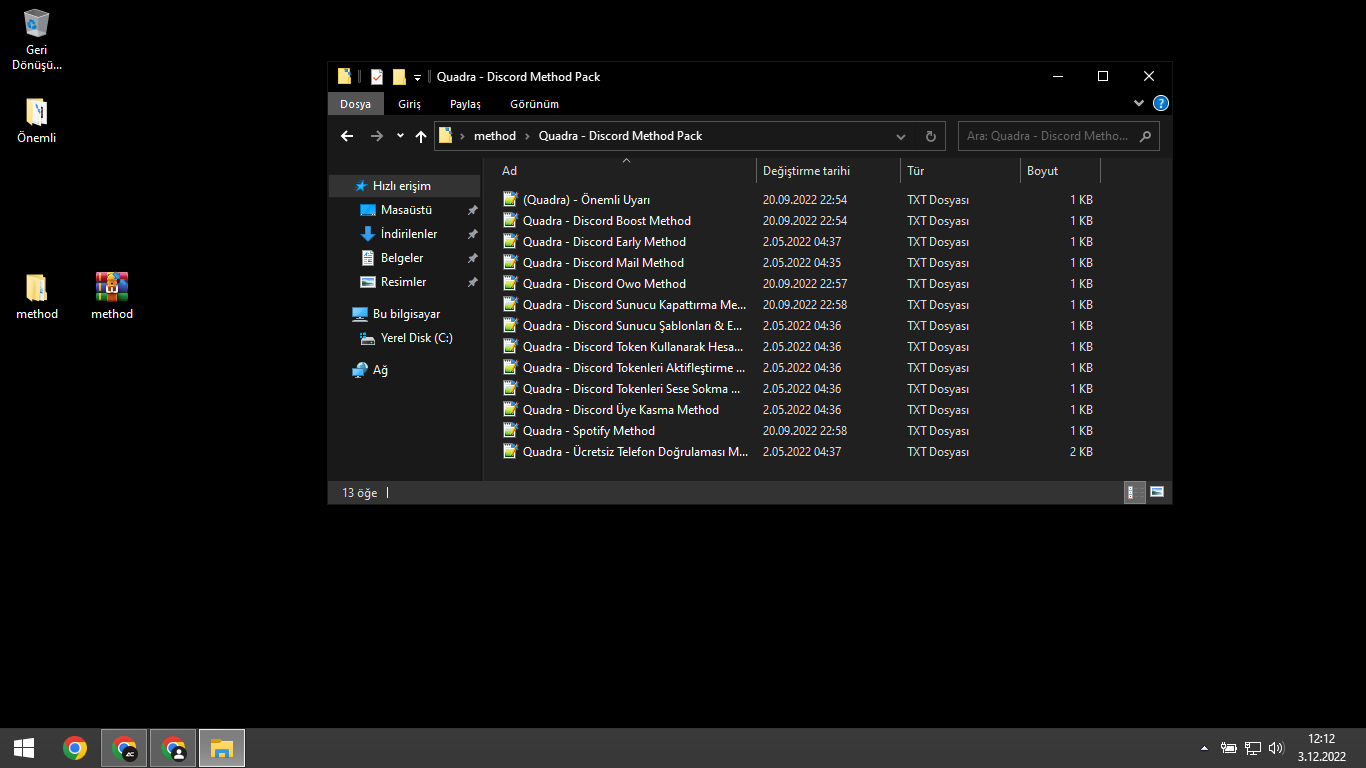Screen dimensions: 1366x768
Task: Expand the ribbon with the chevron
Action: point(1139,103)
